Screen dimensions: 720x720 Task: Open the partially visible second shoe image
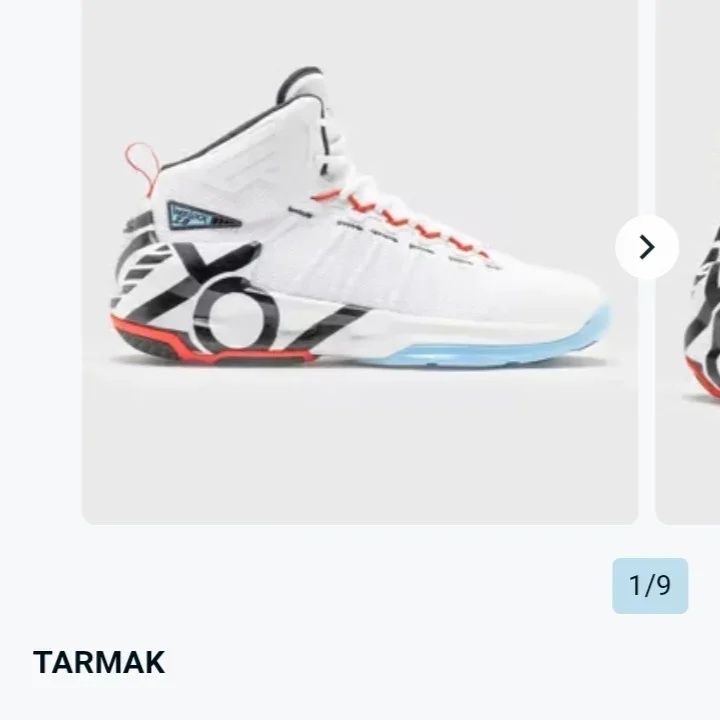(687, 262)
